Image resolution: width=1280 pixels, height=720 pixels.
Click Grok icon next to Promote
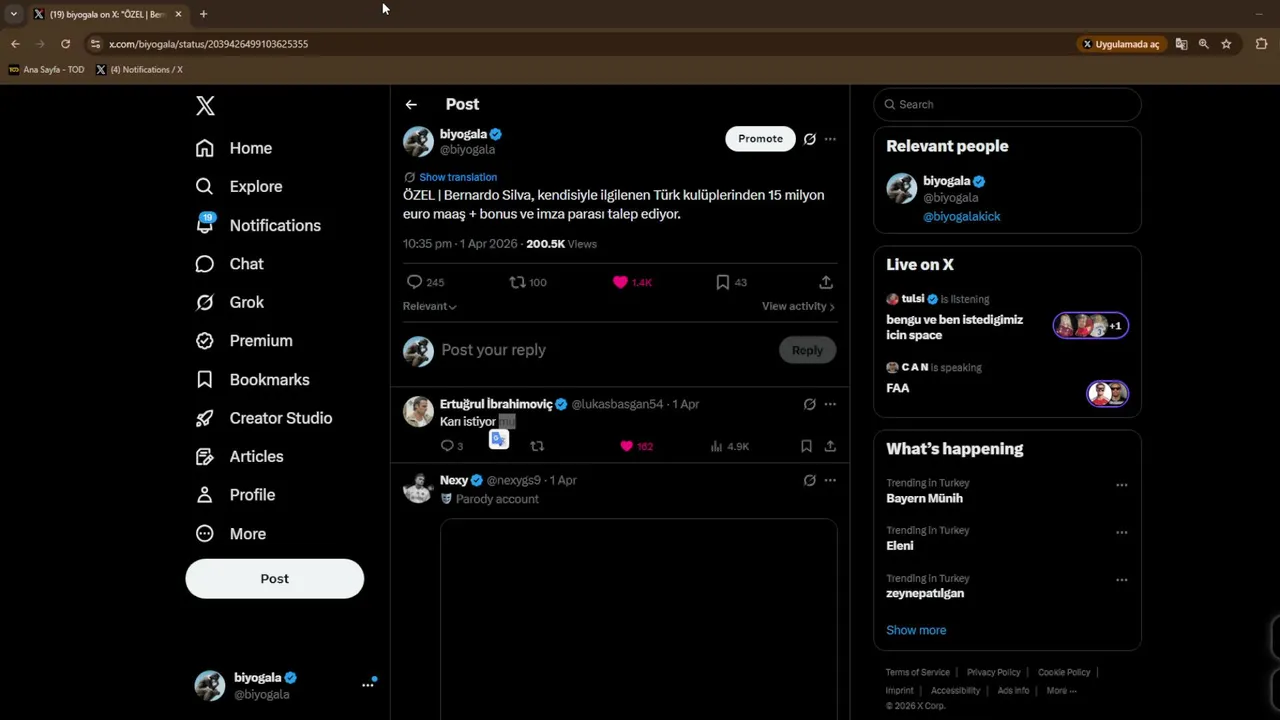tap(810, 139)
